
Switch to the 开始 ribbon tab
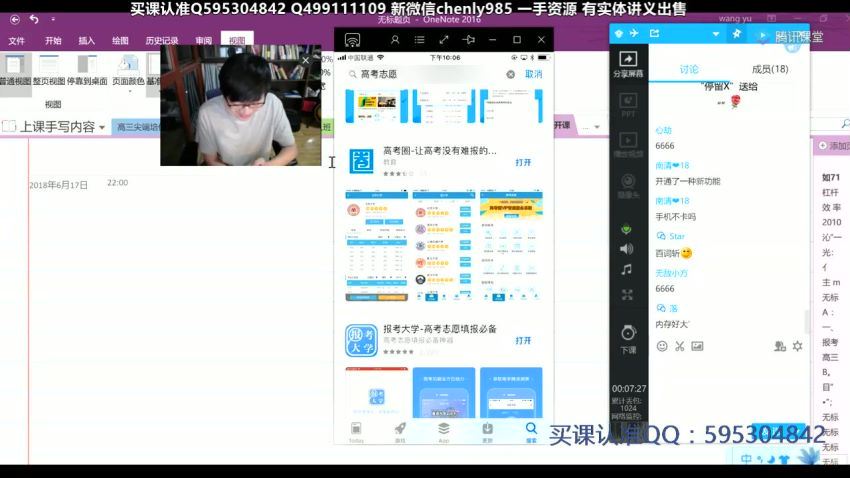click(x=53, y=41)
